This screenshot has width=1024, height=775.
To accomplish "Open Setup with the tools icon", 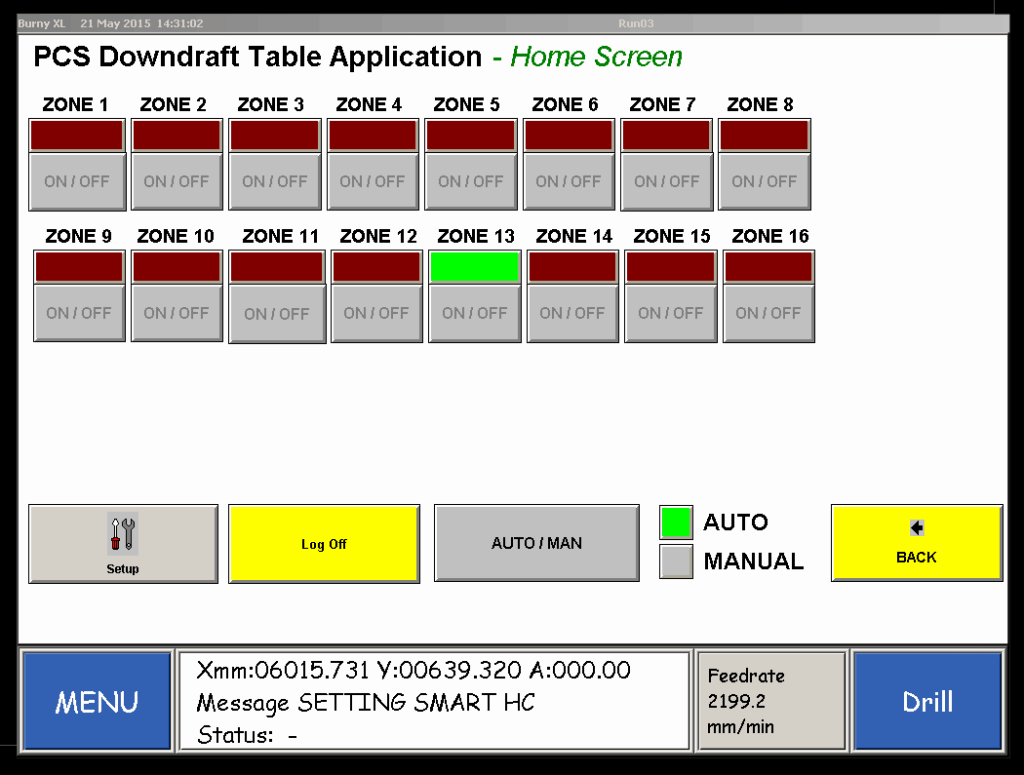I will (x=122, y=543).
